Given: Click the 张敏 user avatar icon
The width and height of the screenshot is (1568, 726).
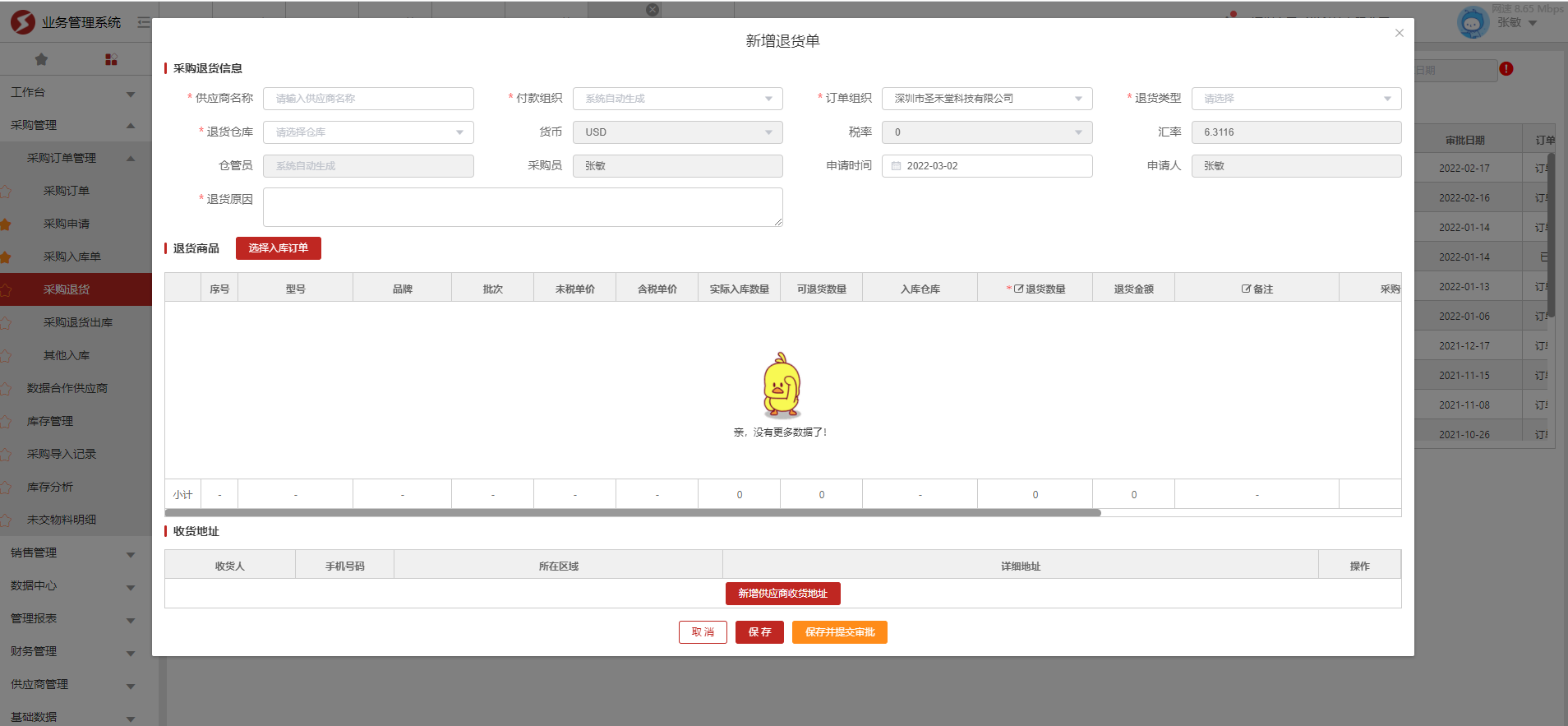Looking at the screenshot, I should click(x=1472, y=22).
